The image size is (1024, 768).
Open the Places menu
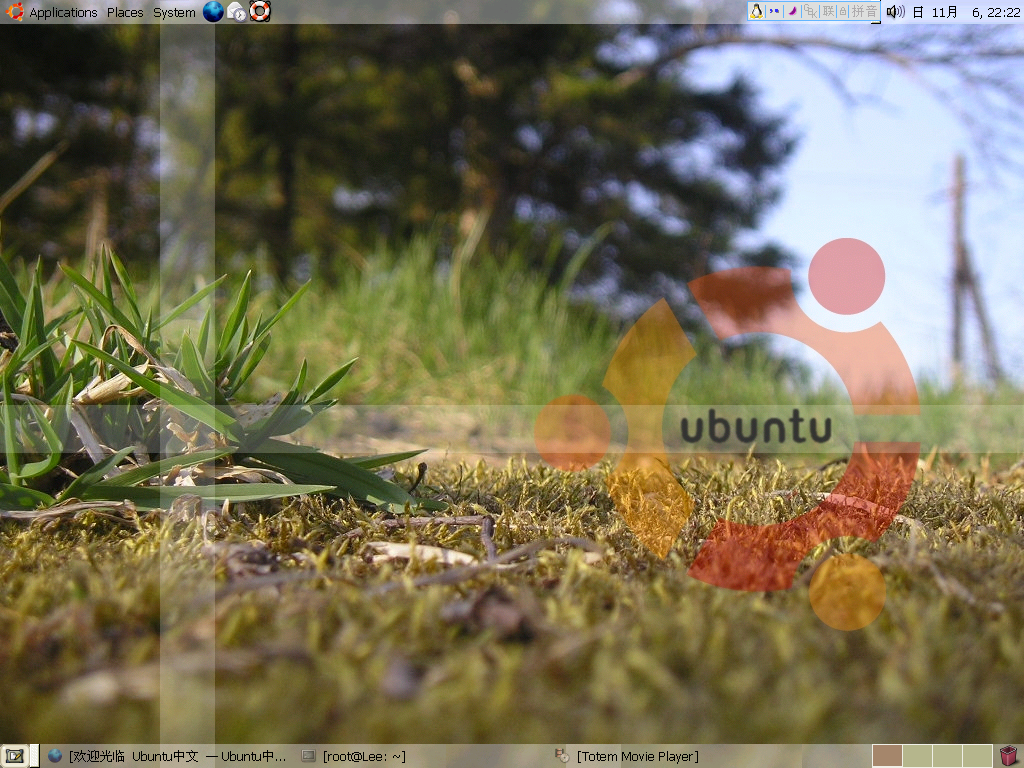[x=125, y=12]
